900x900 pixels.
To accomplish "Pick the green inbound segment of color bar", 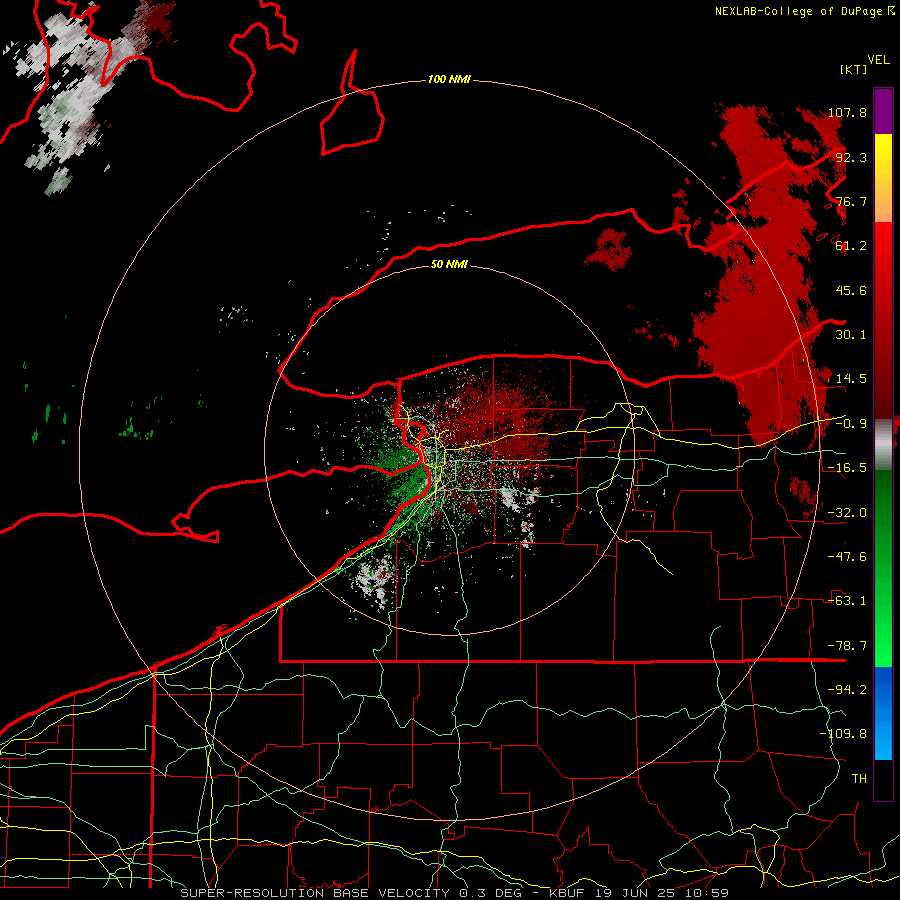I will (883, 568).
